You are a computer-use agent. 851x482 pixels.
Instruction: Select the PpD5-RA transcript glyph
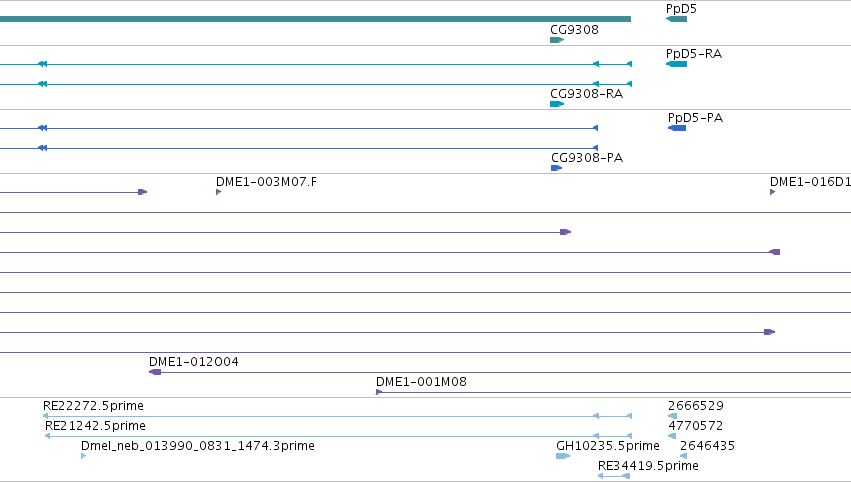click(x=676, y=64)
